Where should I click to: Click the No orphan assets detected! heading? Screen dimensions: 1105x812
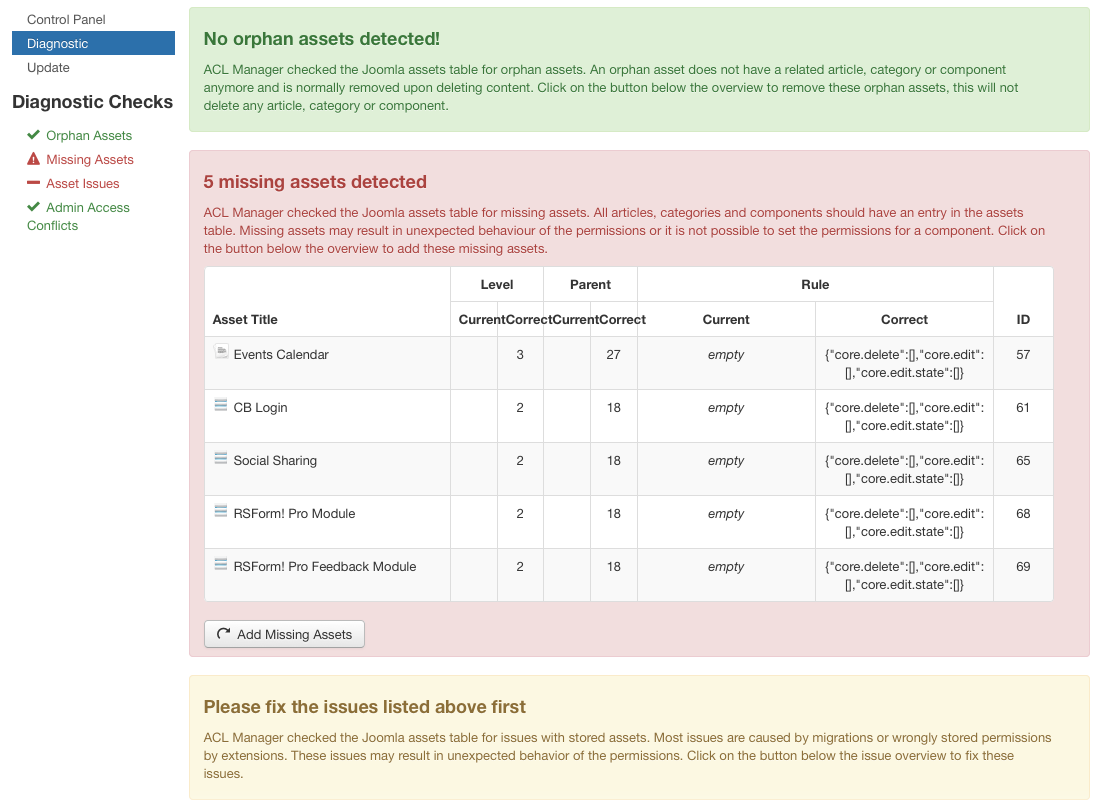(x=321, y=39)
